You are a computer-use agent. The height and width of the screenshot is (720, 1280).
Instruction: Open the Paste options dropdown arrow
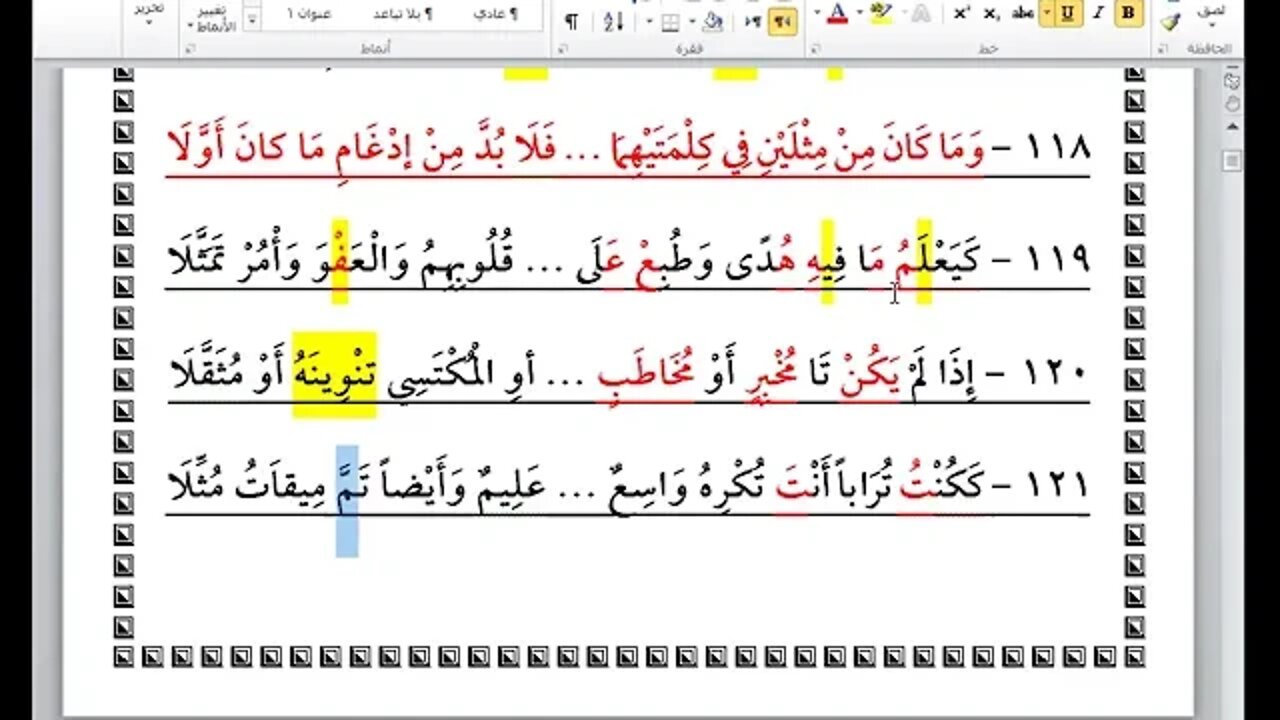coord(1212,27)
